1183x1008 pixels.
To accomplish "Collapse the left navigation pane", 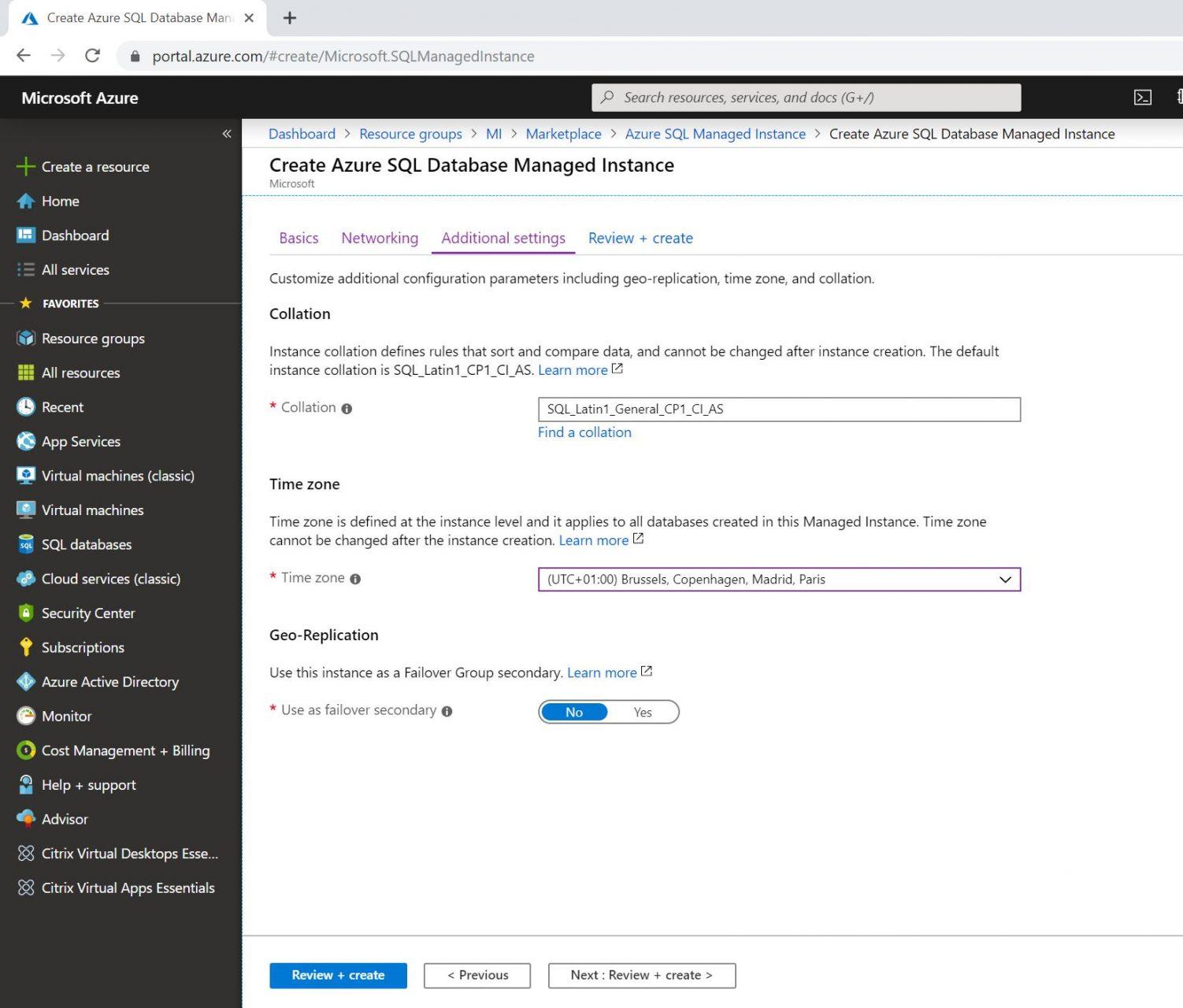I will pyautogui.click(x=226, y=134).
